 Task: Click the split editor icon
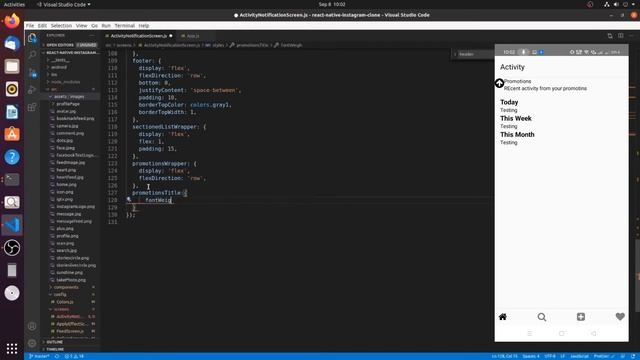point(620,36)
